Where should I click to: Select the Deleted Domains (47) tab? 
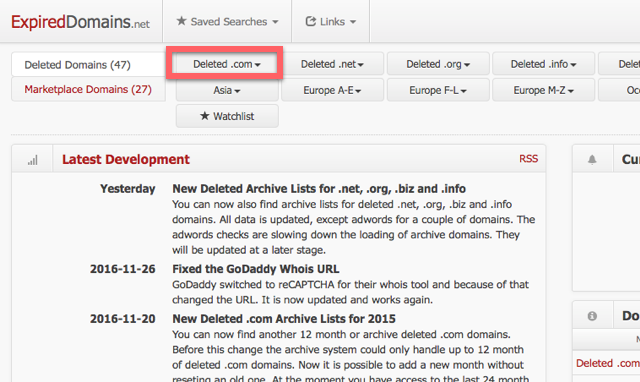pos(89,64)
